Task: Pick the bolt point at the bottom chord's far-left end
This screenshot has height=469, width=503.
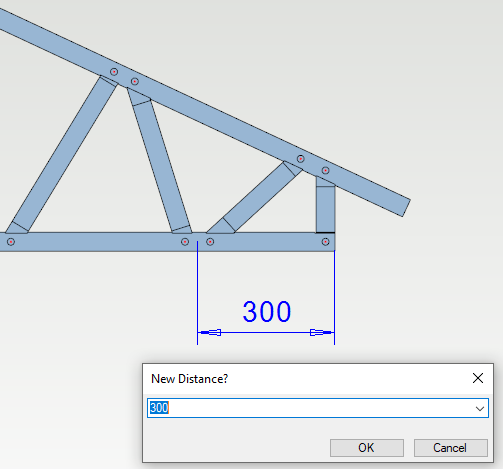Action: [x=11, y=242]
